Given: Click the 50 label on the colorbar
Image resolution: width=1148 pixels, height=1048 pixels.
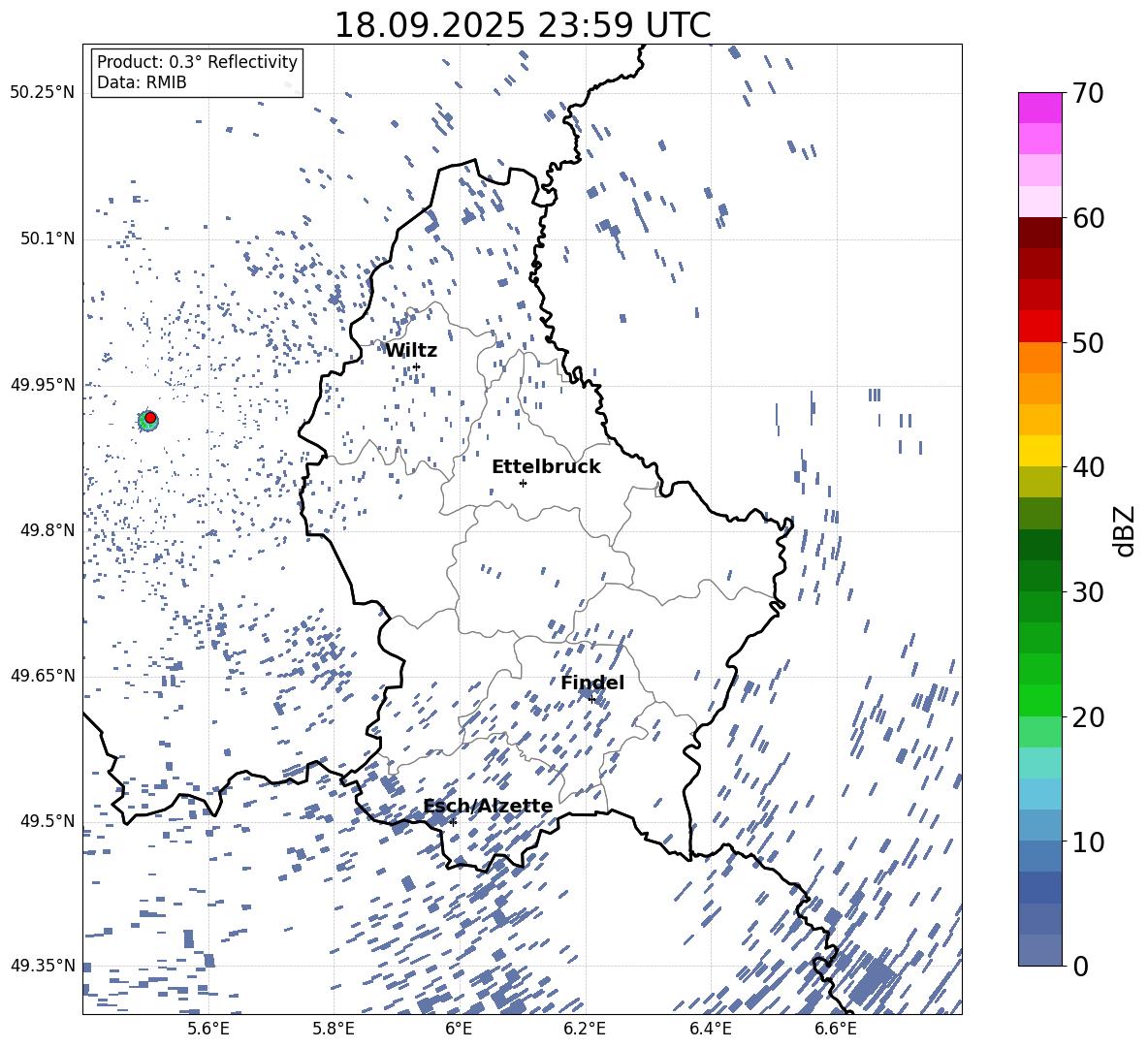Looking at the screenshot, I should 1088,342.
